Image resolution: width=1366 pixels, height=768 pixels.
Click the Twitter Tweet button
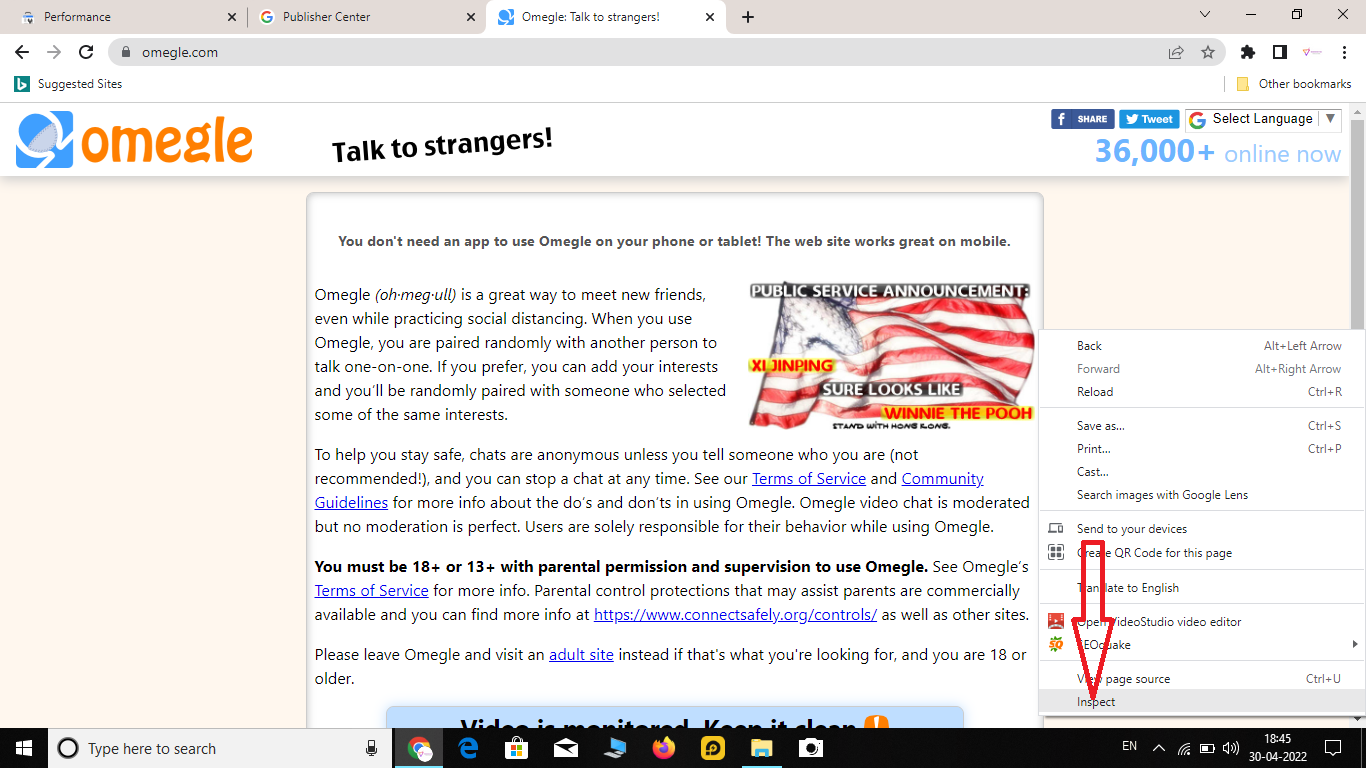point(1149,119)
